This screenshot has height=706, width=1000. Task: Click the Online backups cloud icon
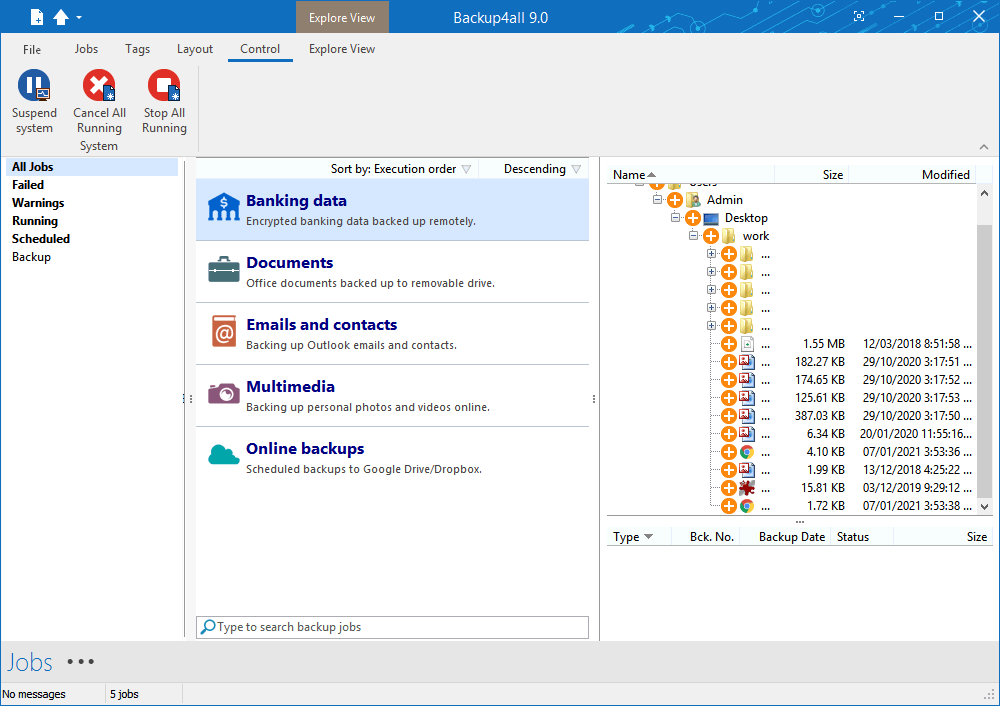click(223, 456)
